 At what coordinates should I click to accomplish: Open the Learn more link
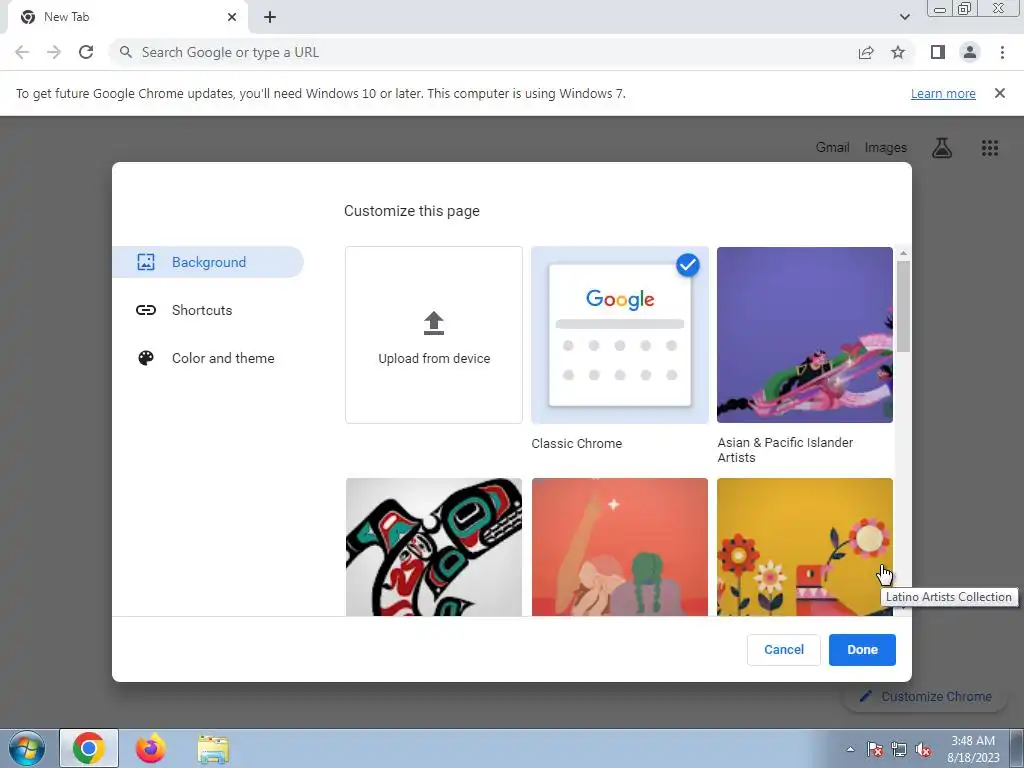click(x=943, y=93)
